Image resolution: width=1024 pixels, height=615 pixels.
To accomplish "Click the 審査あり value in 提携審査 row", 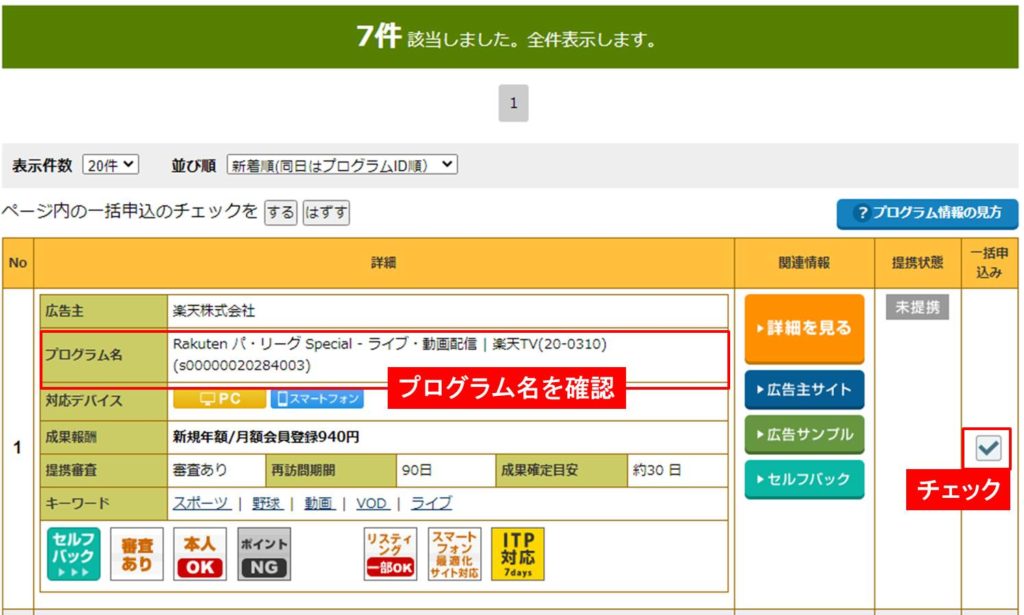I will 200,470.
